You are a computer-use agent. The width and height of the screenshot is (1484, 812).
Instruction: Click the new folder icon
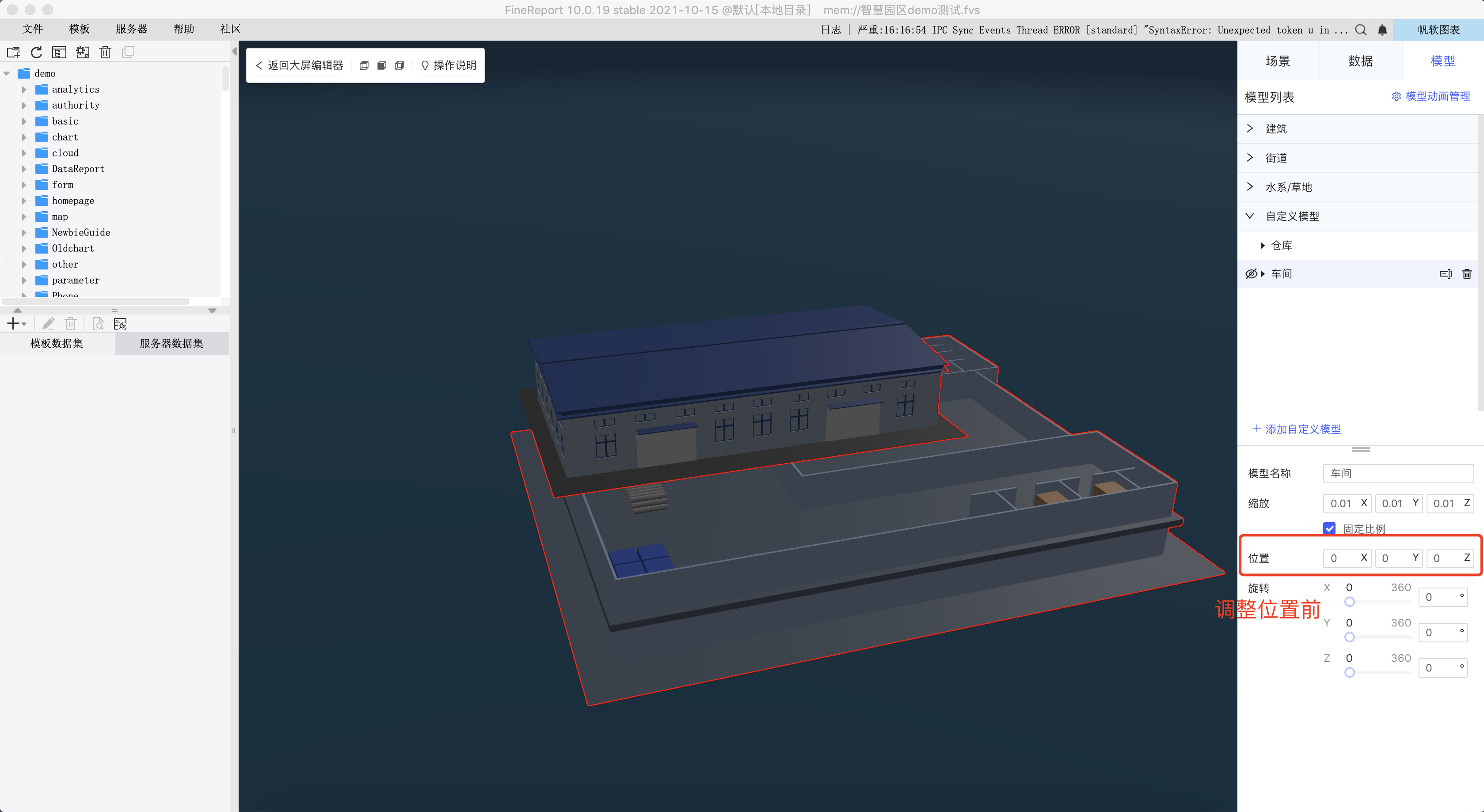pos(14,53)
